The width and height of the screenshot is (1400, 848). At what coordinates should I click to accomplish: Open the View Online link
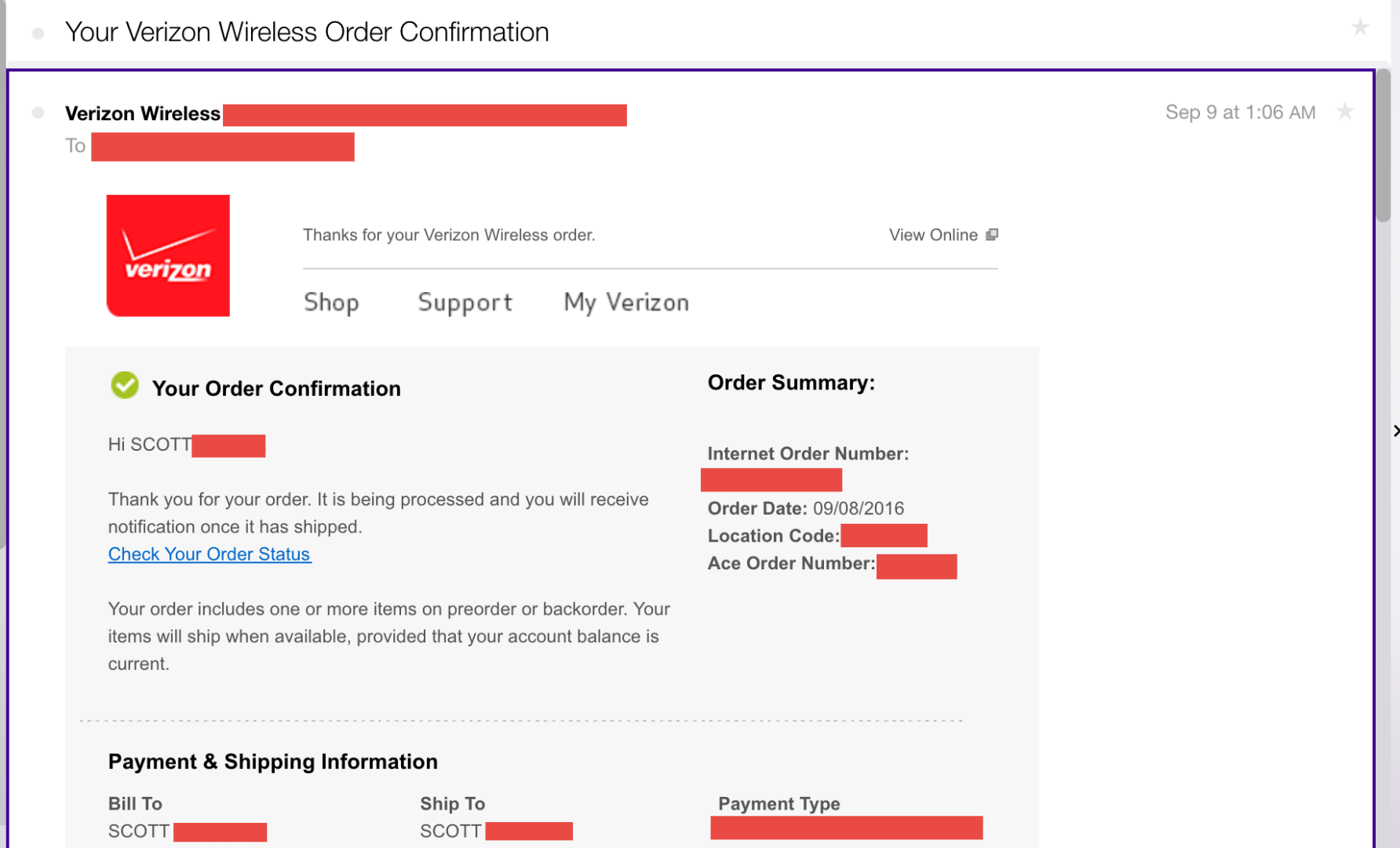point(933,235)
